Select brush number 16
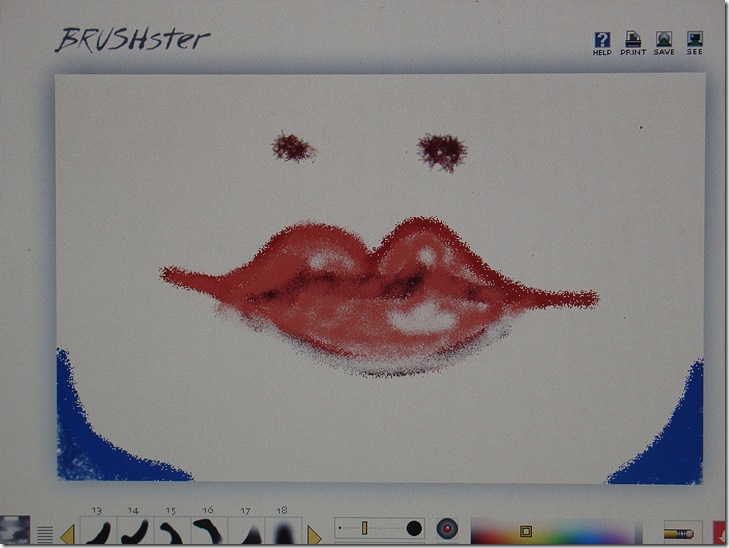Screen dimensions: 729x548 [x=209, y=530]
